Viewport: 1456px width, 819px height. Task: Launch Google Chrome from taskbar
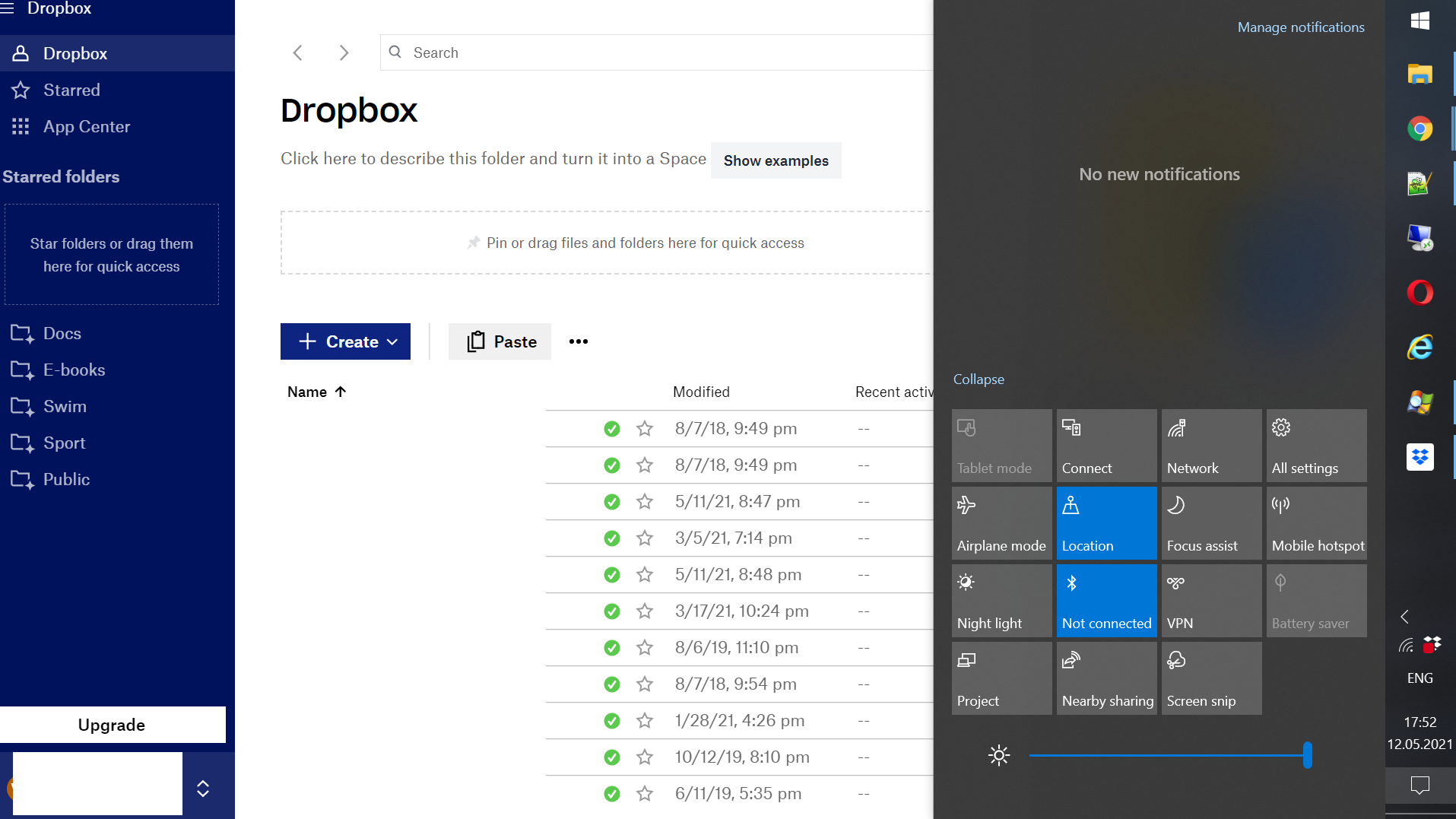pyautogui.click(x=1420, y=129)
